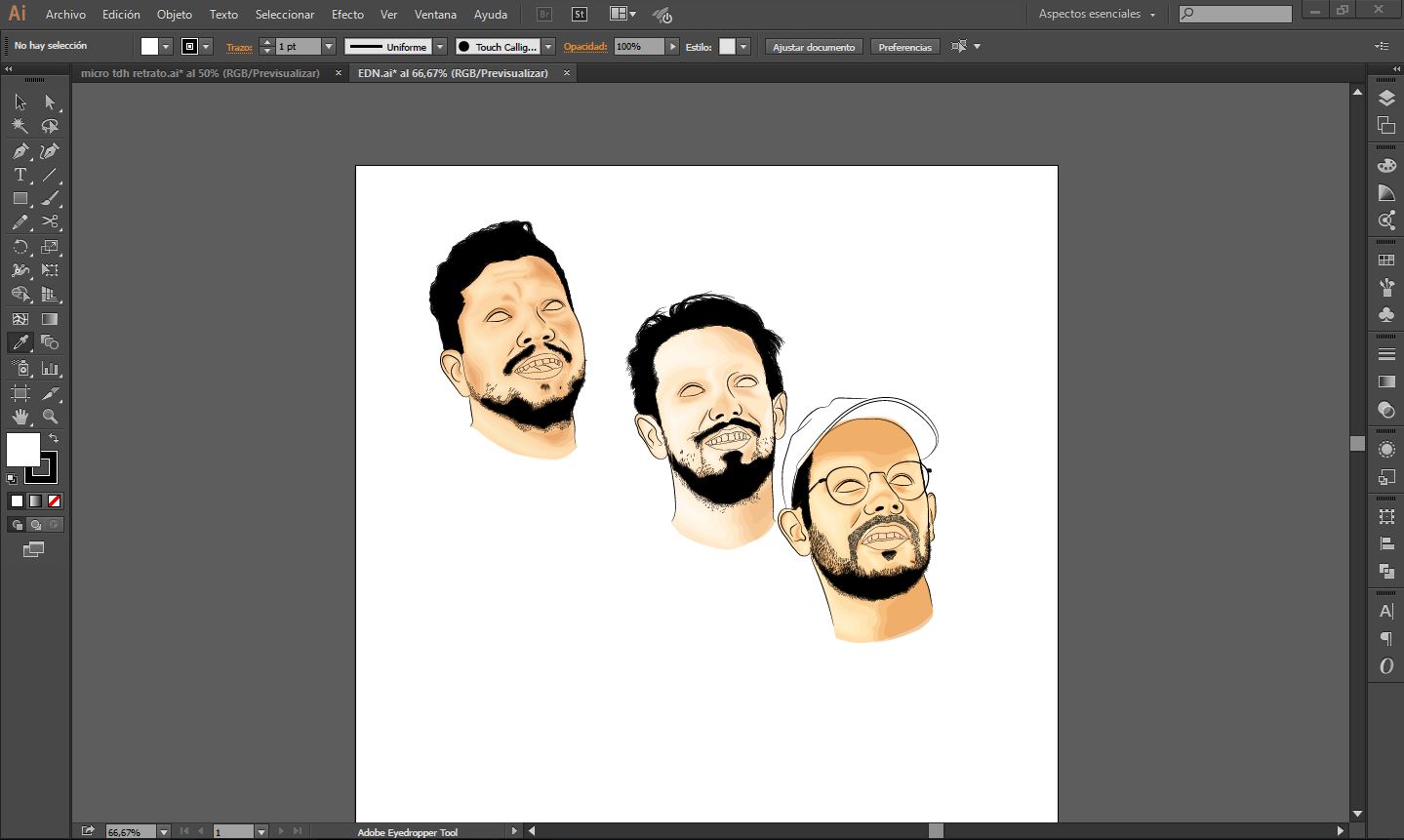Select the Eyedropper tool
1404x840 pixels.
[20, 342]
